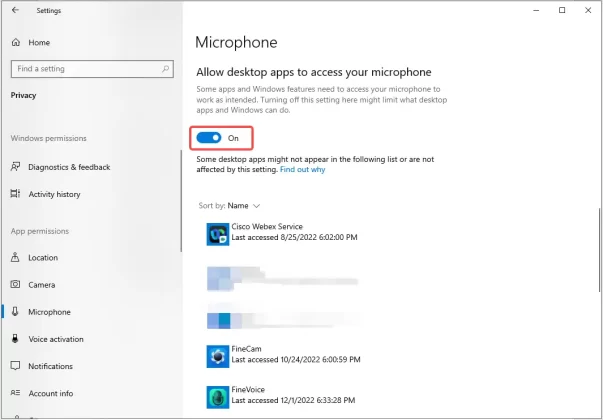
Task: Click the FineVoice app icon
Action: pyautogui.click(x=218, y=397)
